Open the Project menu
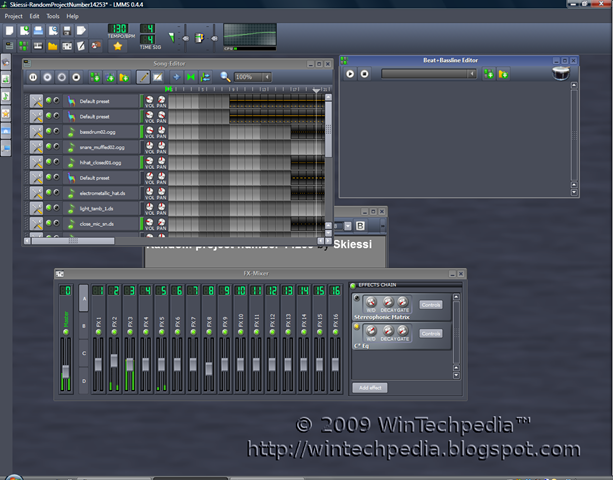The image size is (613, 480). pos(14,16)
